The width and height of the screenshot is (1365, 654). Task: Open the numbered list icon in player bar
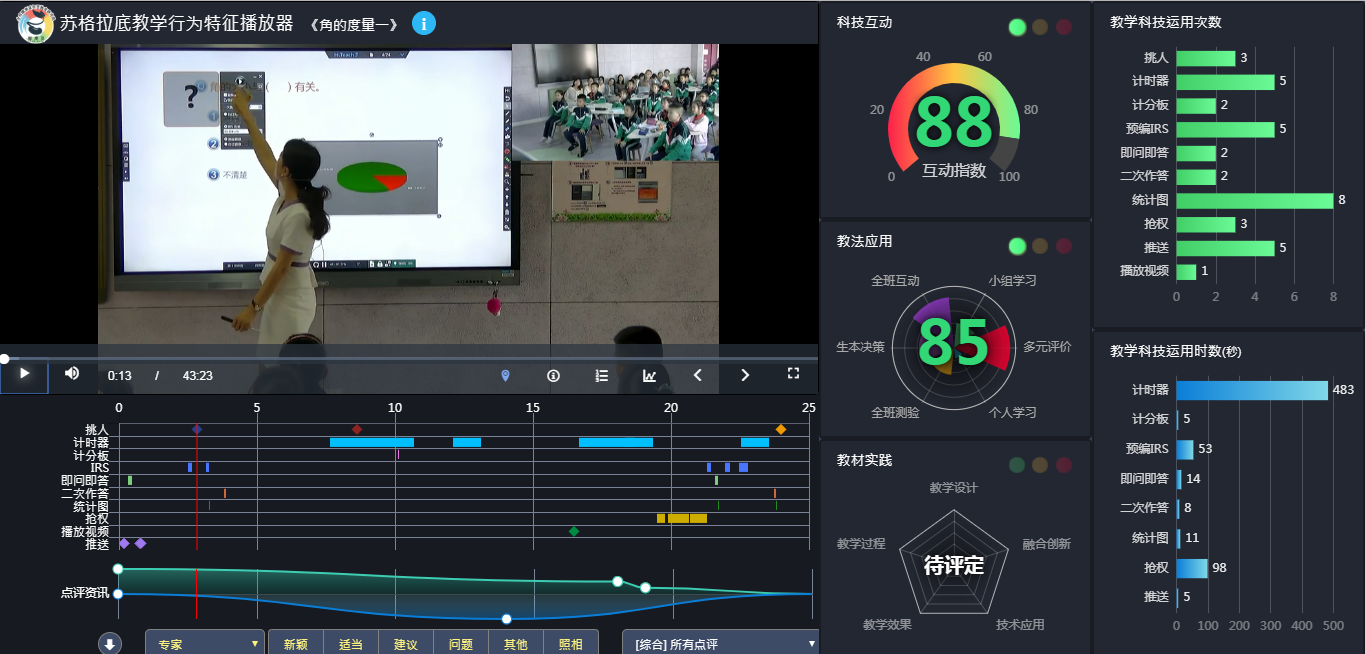[x=601, y=375]
